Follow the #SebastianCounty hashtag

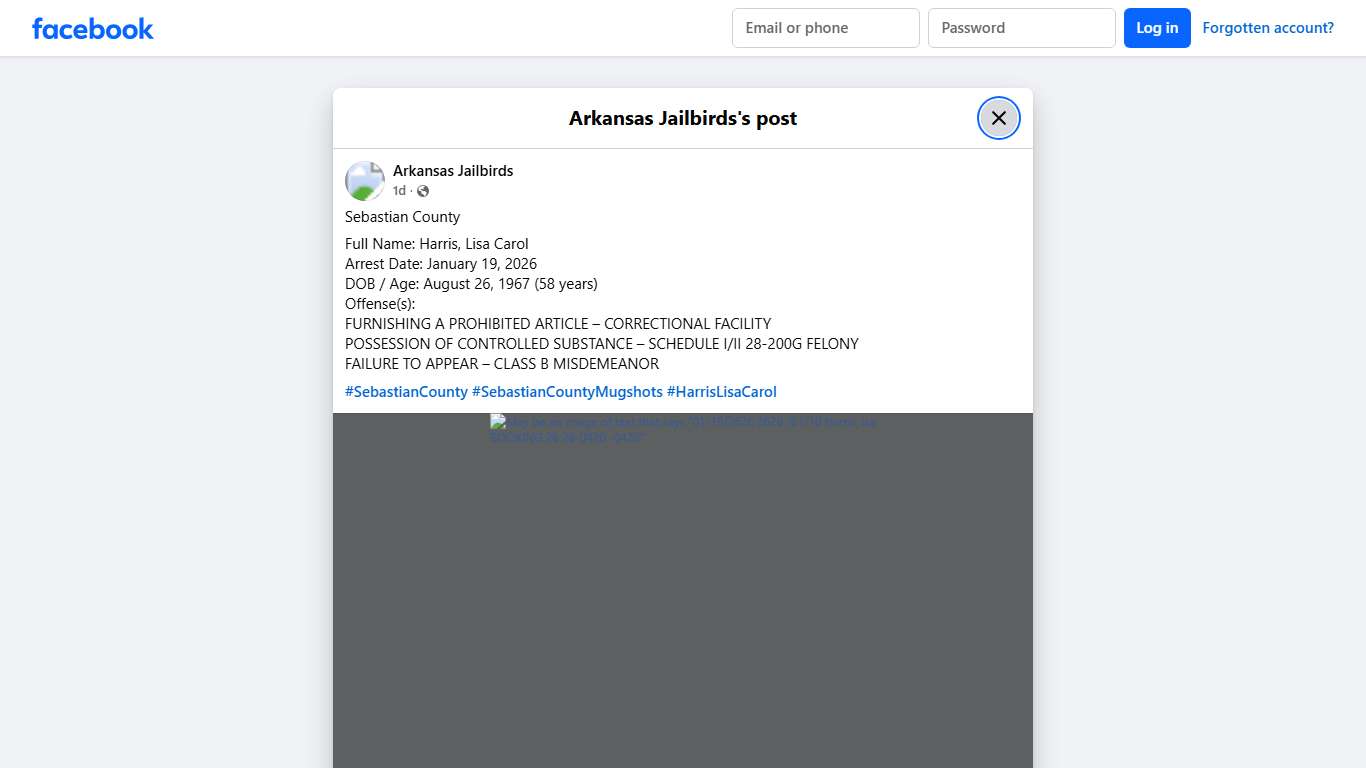[406, 392]
